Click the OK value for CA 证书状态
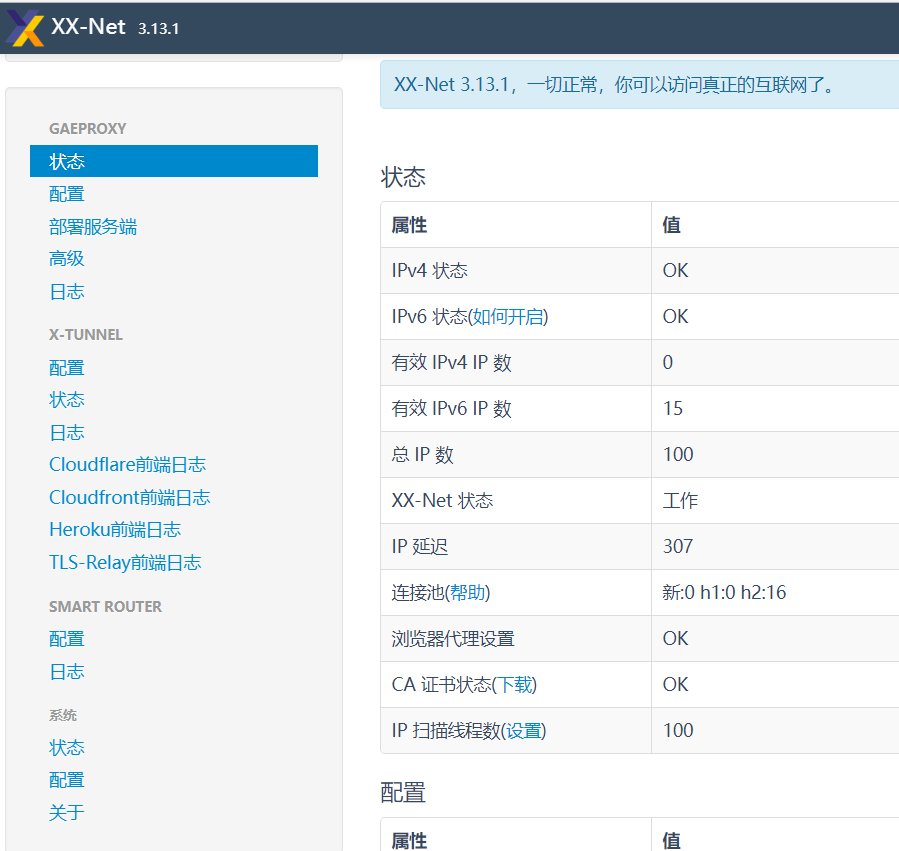The height and width of the screenshot is (851, 899). tap(675, 684)
